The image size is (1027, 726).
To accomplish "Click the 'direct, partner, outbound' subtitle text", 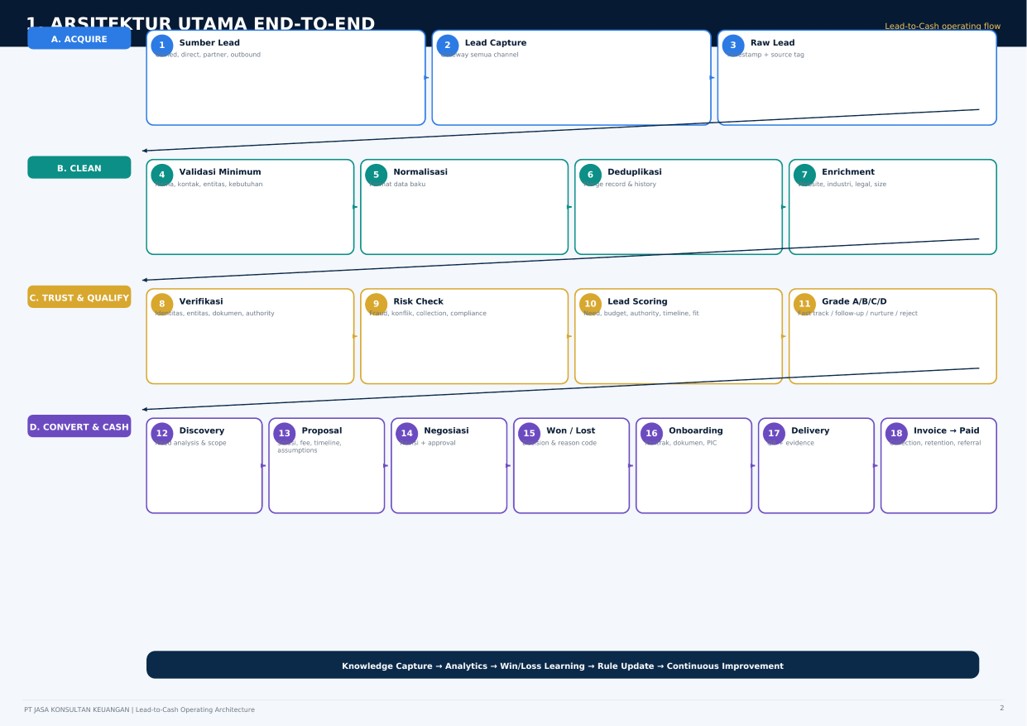I will pos(220,54).
